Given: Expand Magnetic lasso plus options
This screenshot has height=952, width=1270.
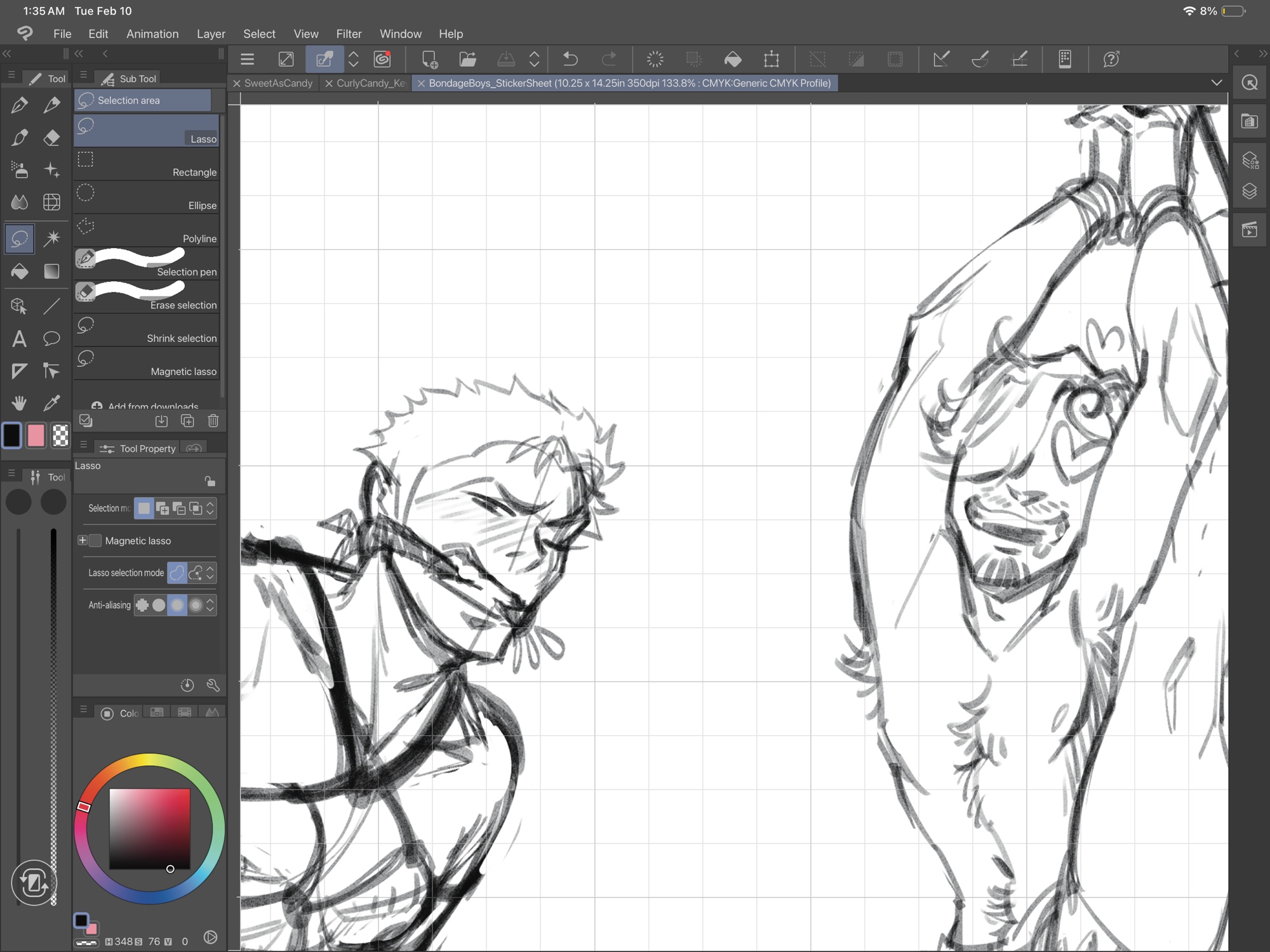Looking at the screenshot, I should [83, 541].
